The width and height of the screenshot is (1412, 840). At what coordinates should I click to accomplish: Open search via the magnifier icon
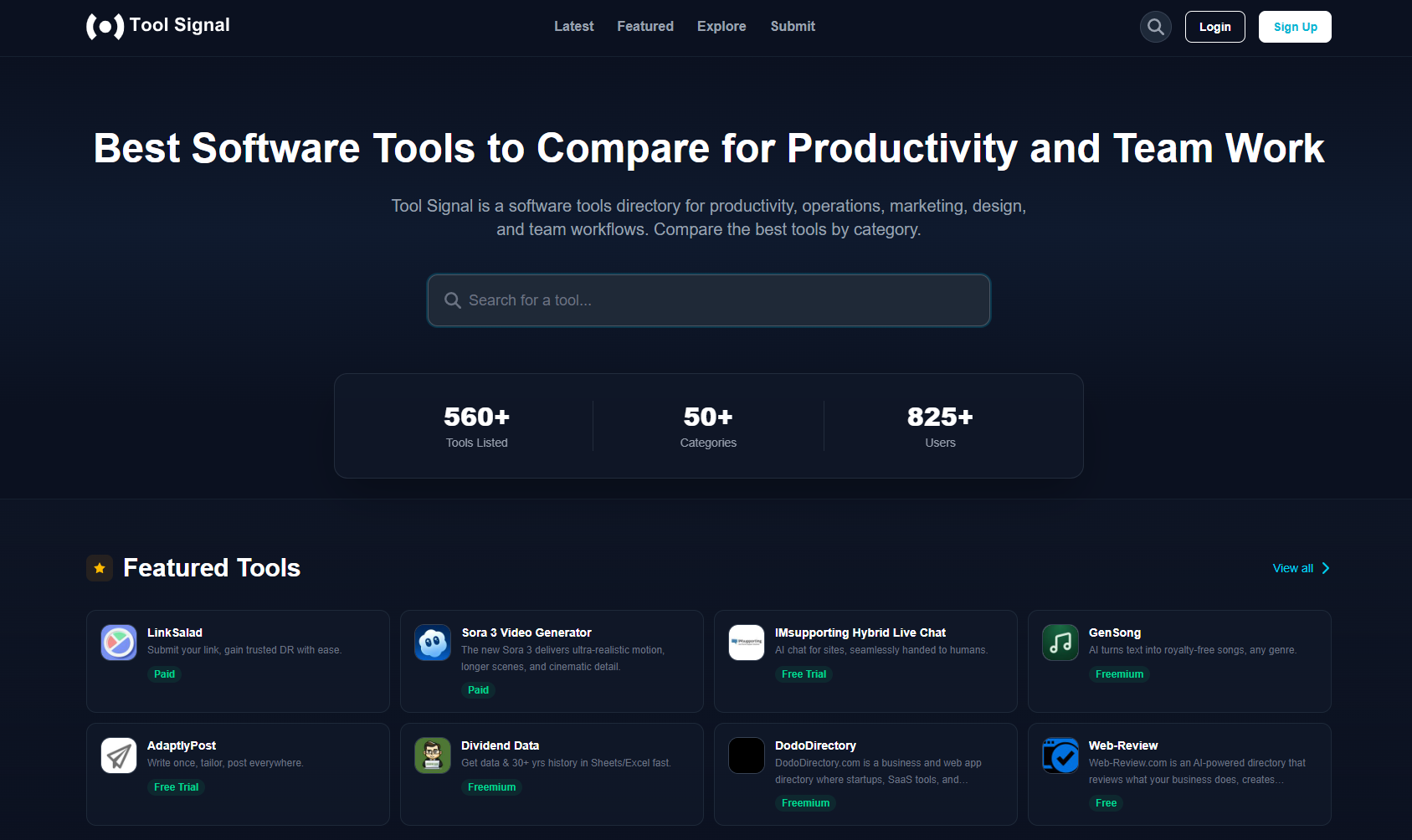click(1155, 26)
